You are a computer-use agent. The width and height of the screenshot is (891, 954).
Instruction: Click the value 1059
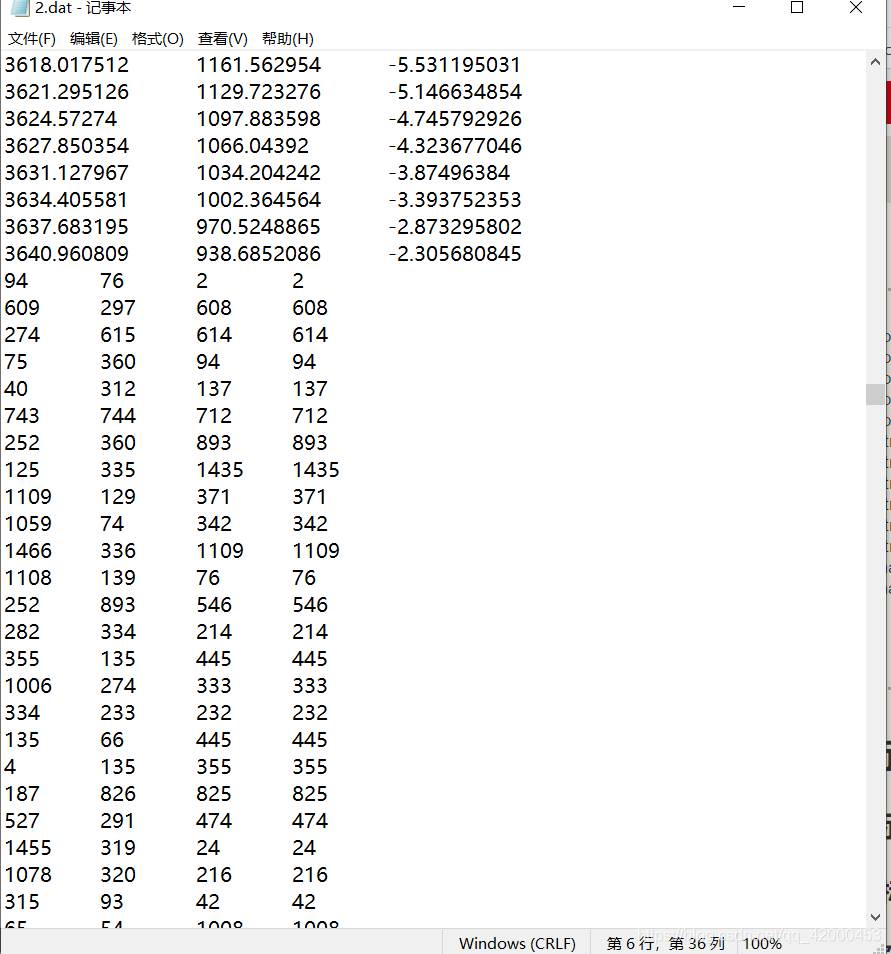(x=29, y=524)
